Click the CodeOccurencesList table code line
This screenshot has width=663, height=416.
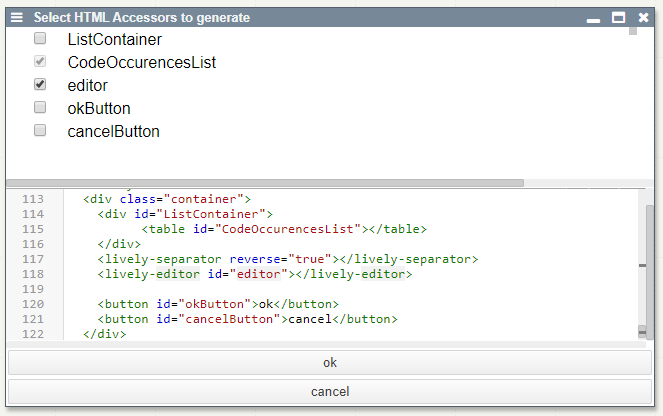(285, 229)
